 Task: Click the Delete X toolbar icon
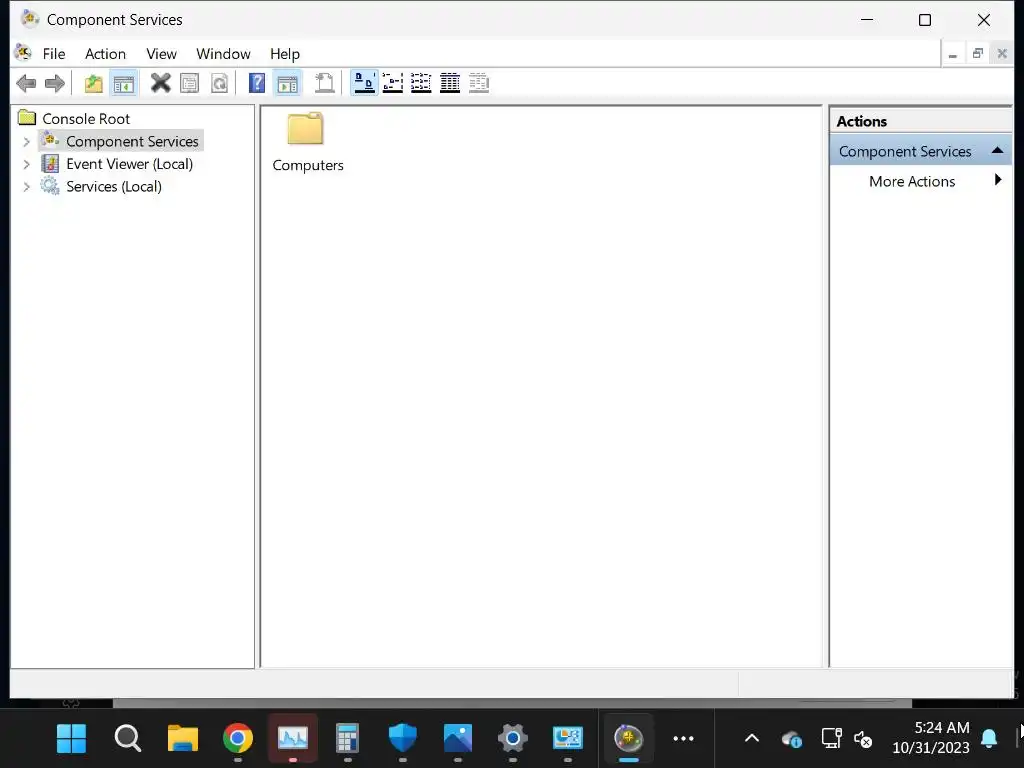tap(160, 83)
